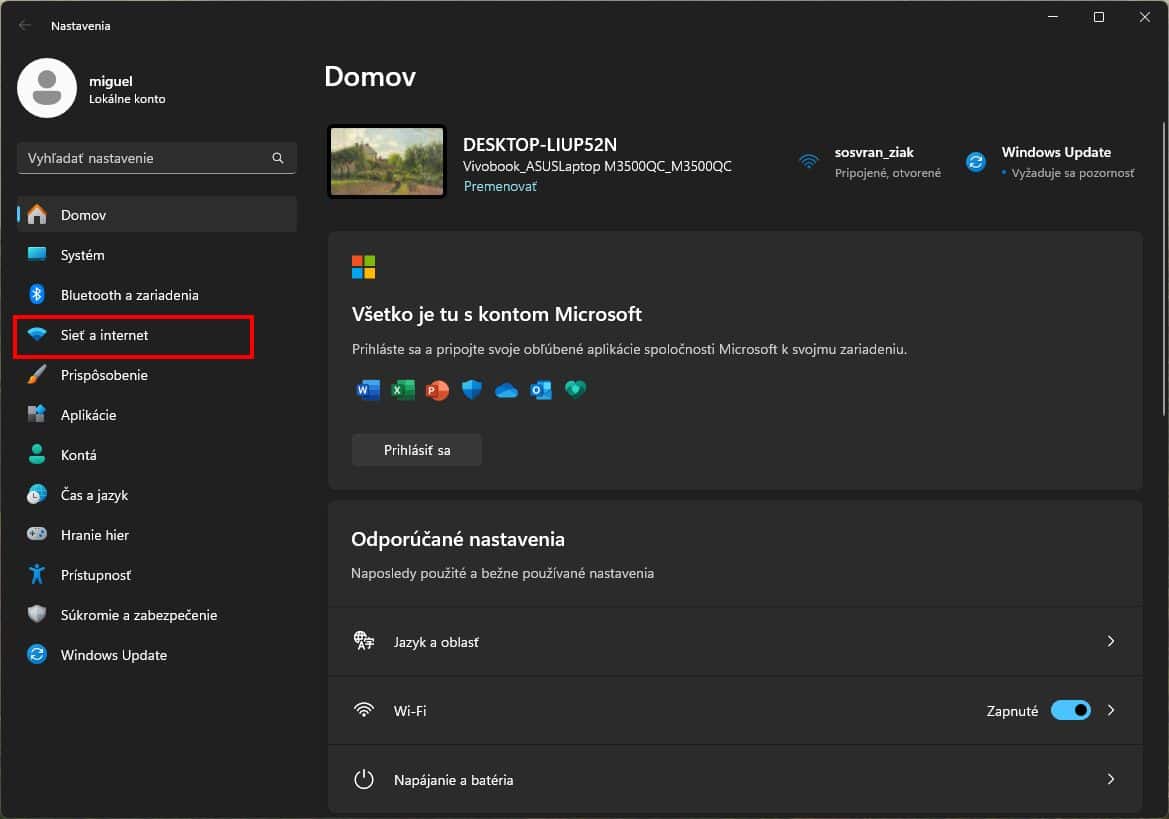The height and width of the screenshot is (819, 1169).
Task: Open Windows Update status in header
Action: coord(1050,162)
